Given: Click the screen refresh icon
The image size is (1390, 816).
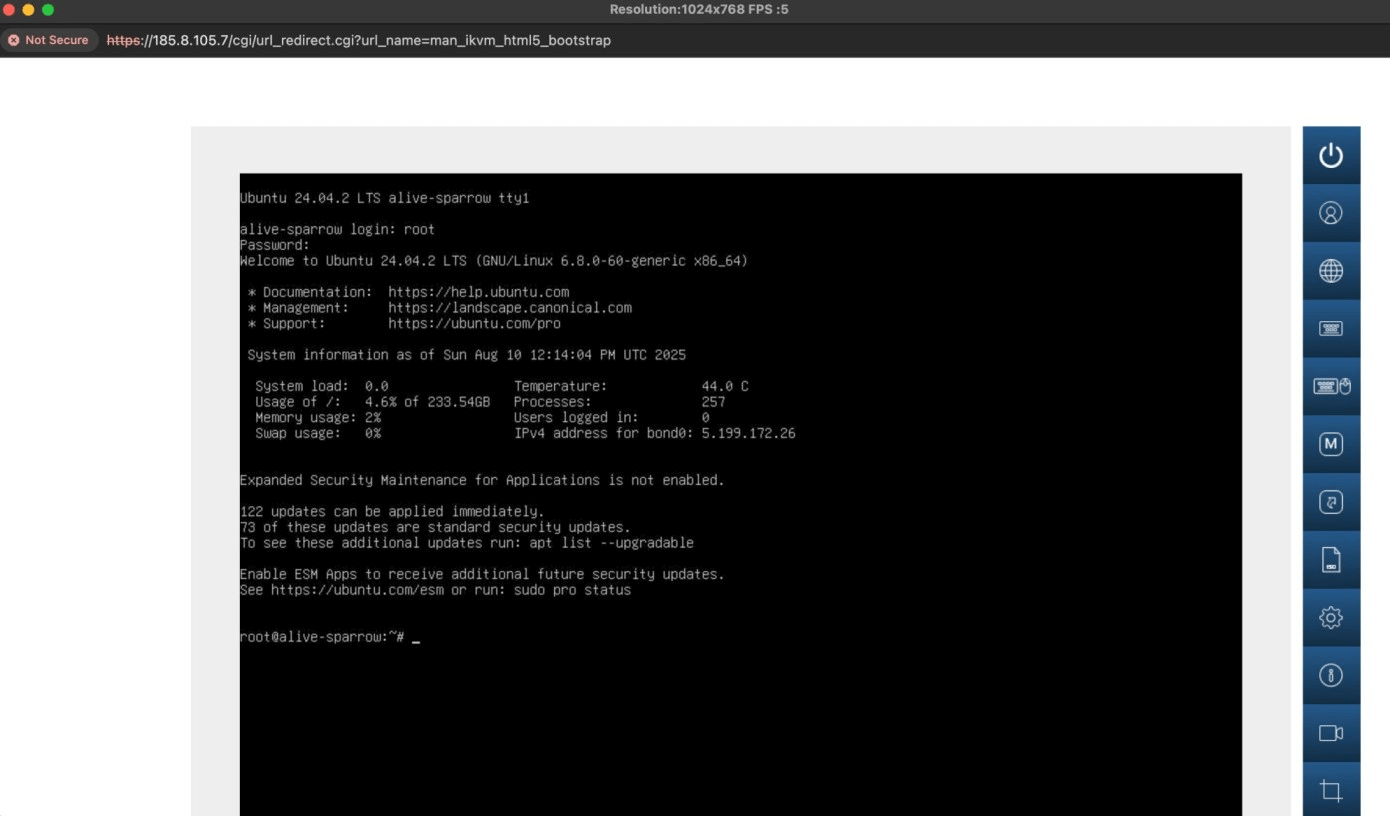Looking at the screenshot, I should 1331,501.
